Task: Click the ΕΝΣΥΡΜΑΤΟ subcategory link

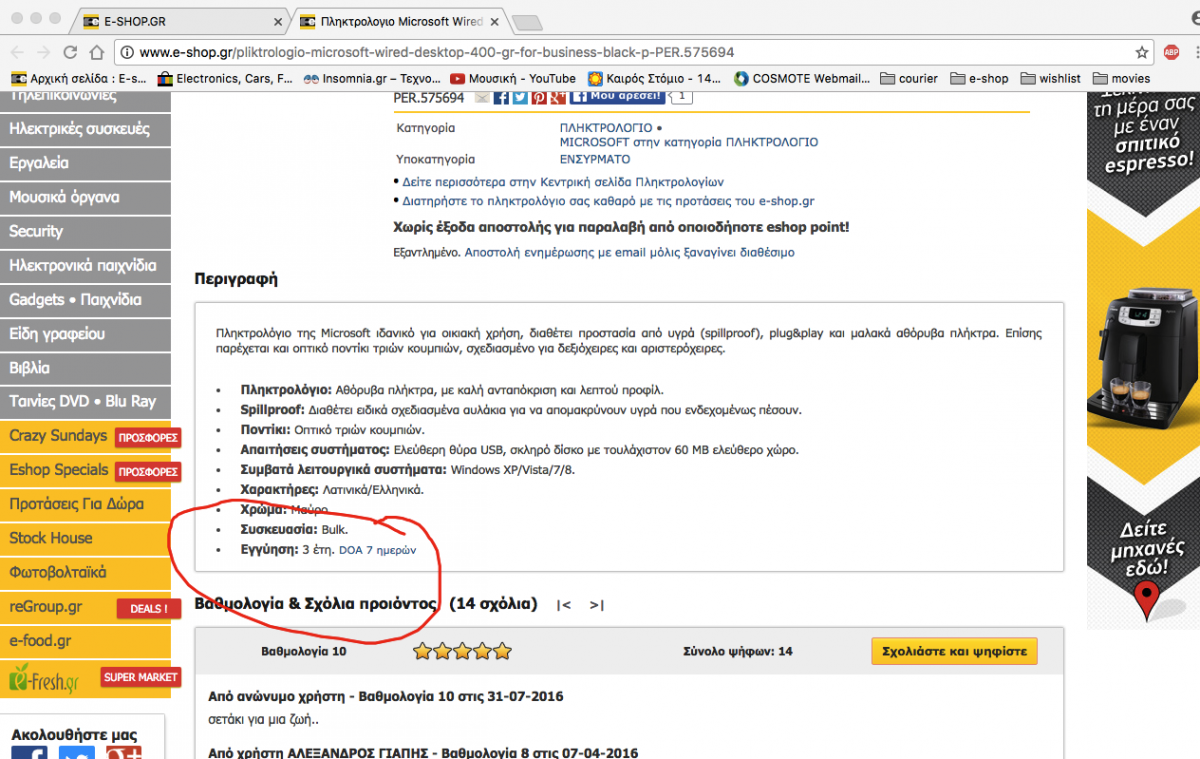Action: tap(595, 159)
